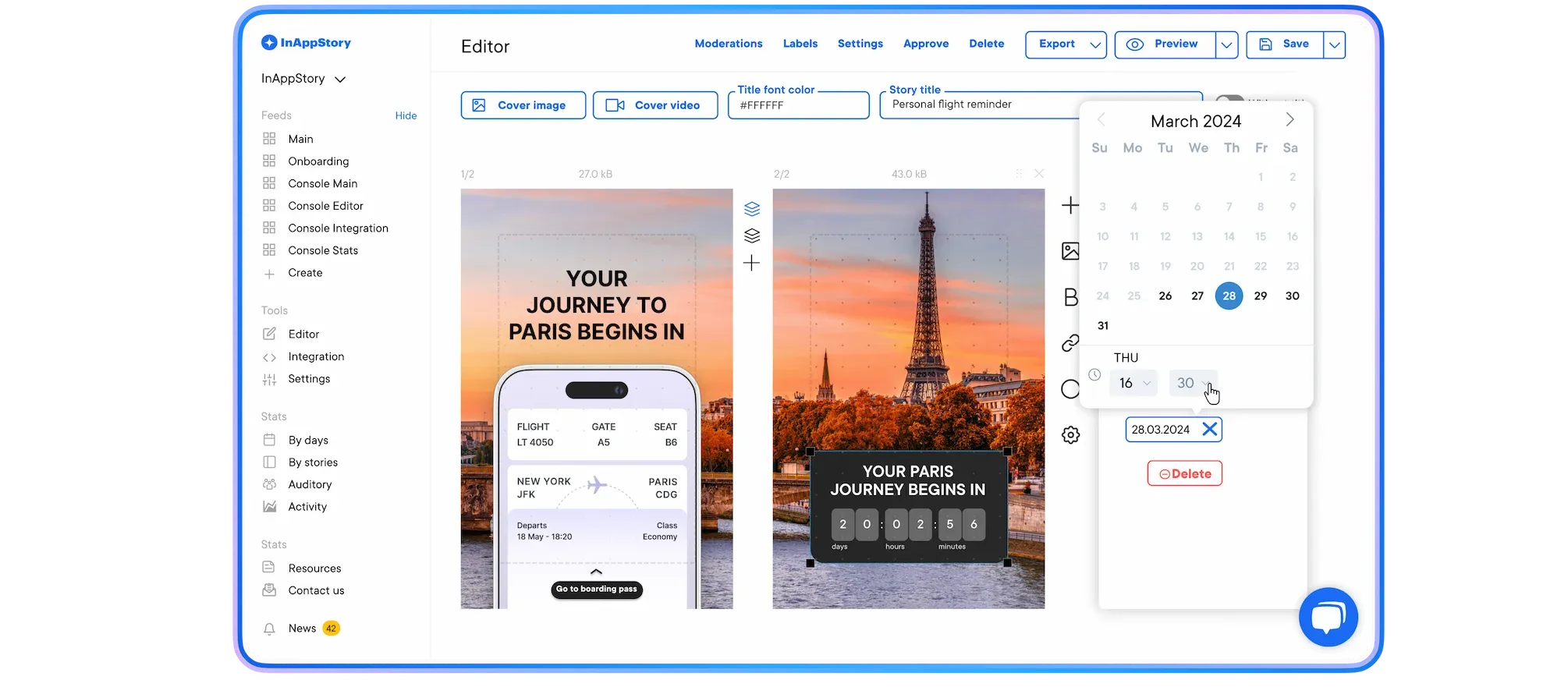1568x687 pixels.
Task: Click the Title font color field
Action: point(799,105)
